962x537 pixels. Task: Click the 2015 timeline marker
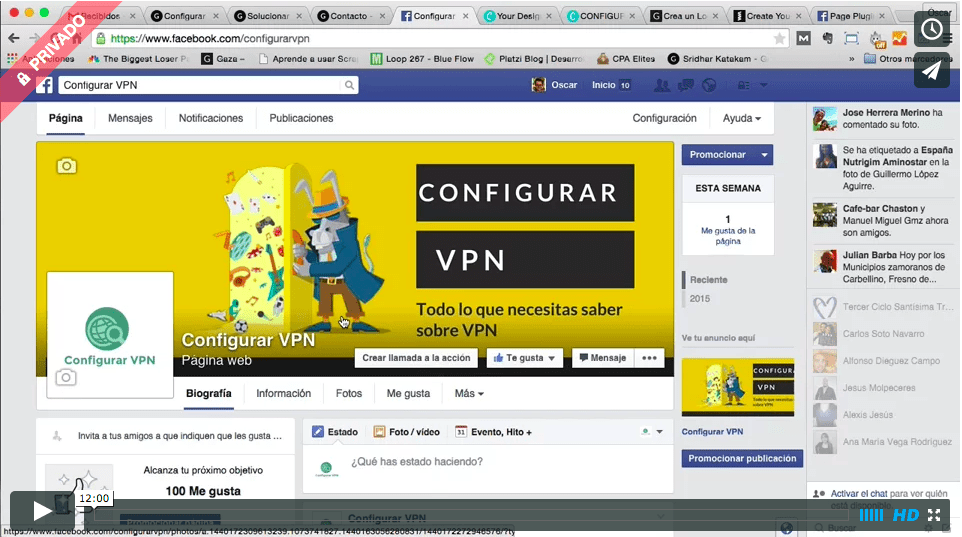(699, 299)
